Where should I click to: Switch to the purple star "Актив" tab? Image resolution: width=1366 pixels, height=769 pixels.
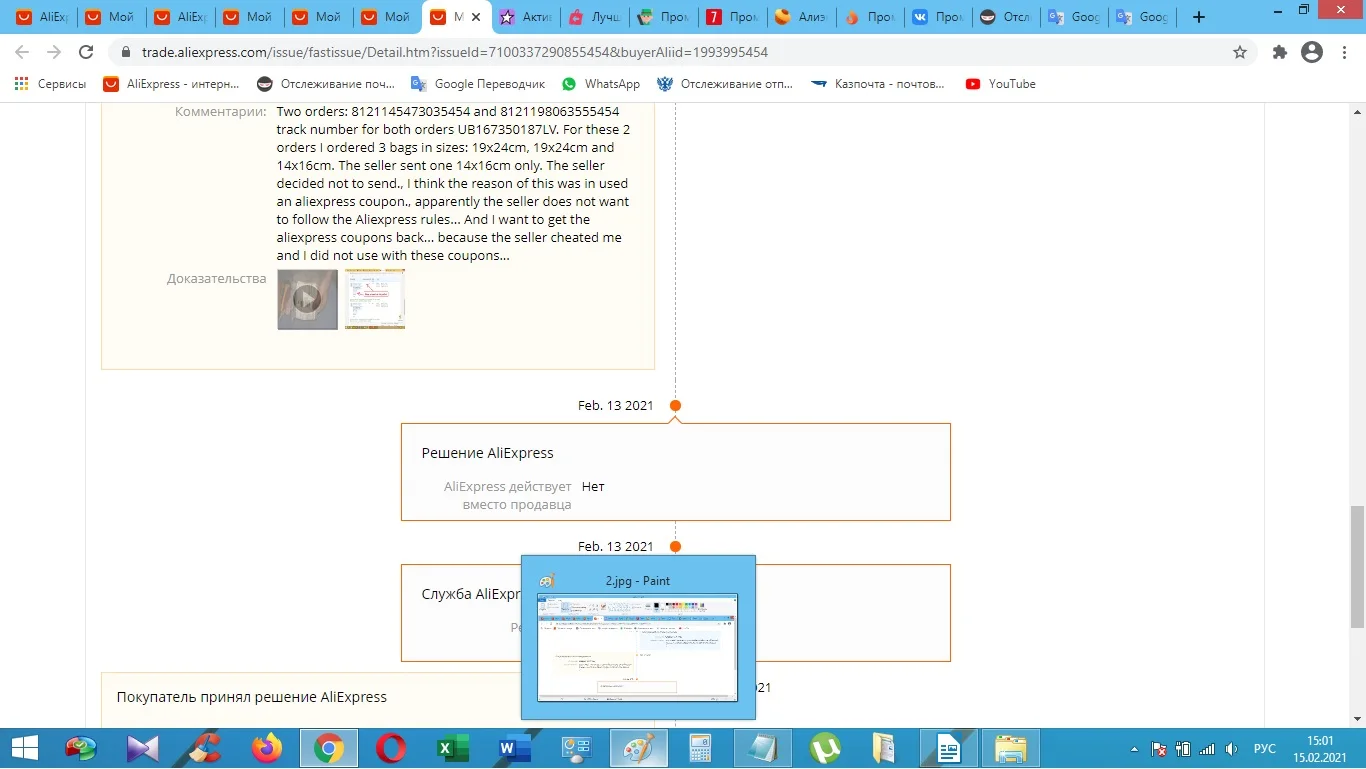(x=526, y=17)
